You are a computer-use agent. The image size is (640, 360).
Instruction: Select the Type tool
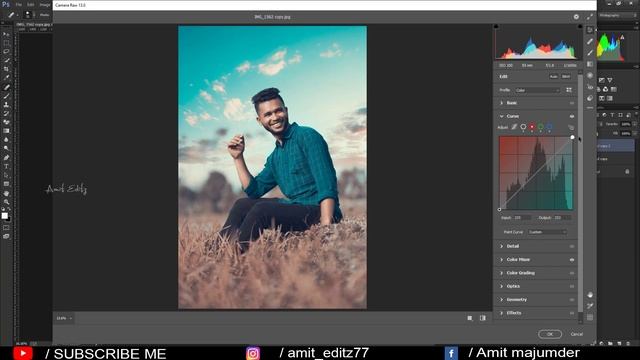(x=6, y=166)
